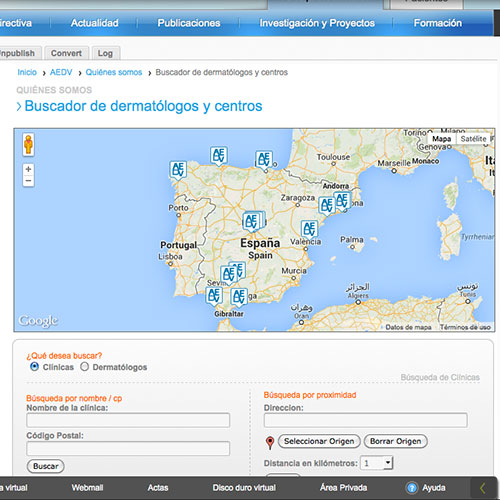Image resolution: width=500 pixels, height=500 pixels.
Task: Open Ayuda link in bottom bar
Action: pos(434,488)
